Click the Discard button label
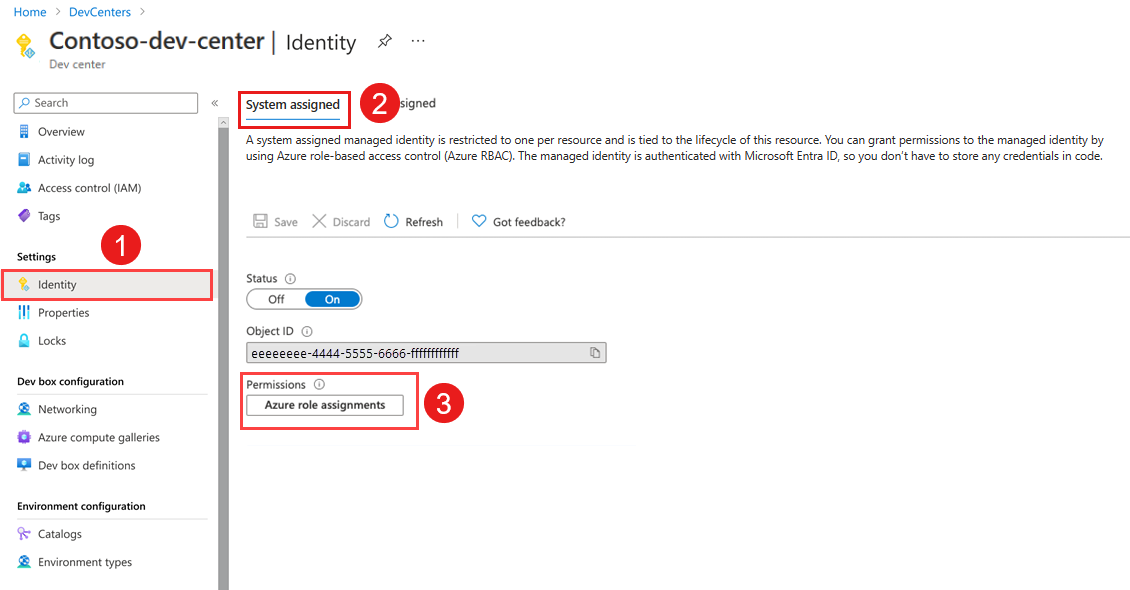The width and height of the screenshot is (1130, 590). click(x=352, y=222)
